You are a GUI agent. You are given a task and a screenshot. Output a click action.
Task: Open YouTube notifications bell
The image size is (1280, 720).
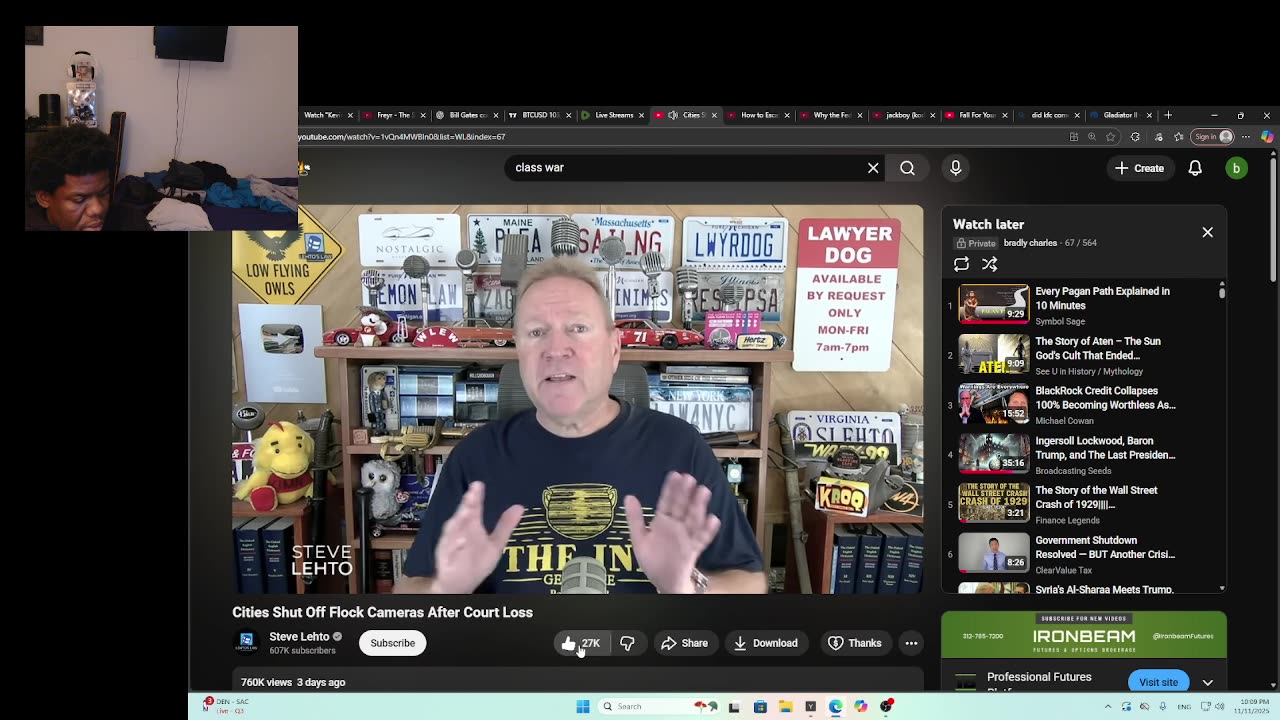tap(1195, 168)
